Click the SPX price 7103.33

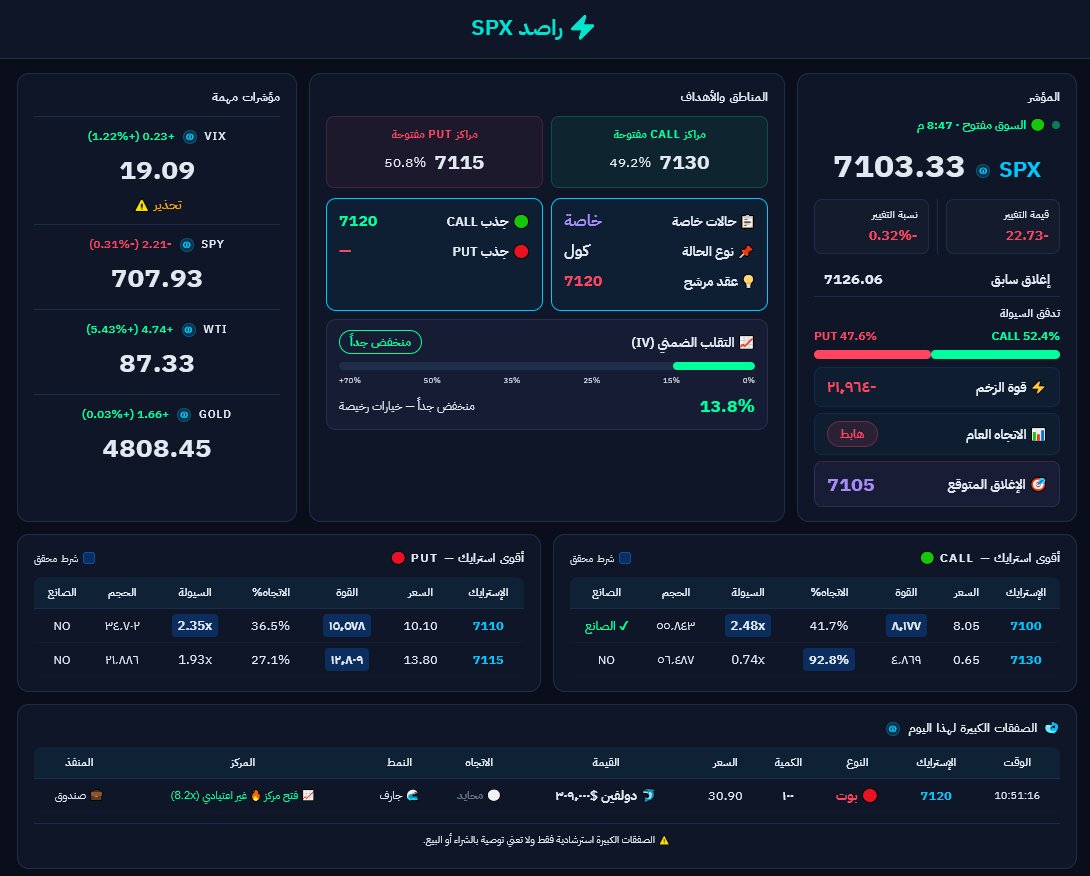[899, 168]
